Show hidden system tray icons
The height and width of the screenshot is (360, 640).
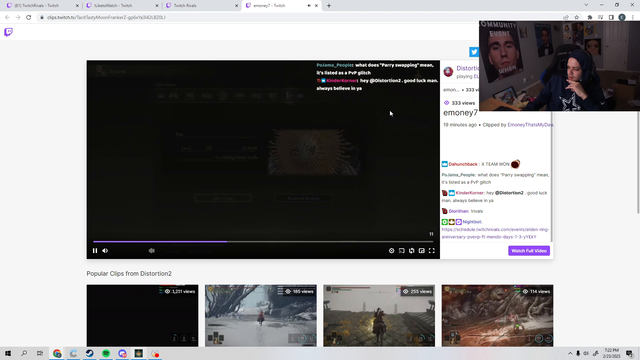[x=570, y=353]
